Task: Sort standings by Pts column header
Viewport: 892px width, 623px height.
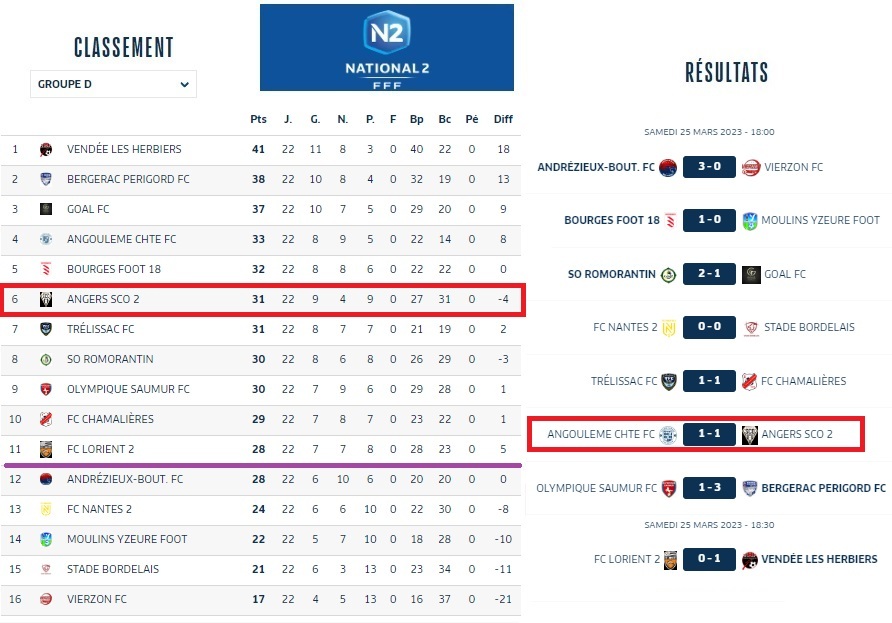Action: [258, 120]
